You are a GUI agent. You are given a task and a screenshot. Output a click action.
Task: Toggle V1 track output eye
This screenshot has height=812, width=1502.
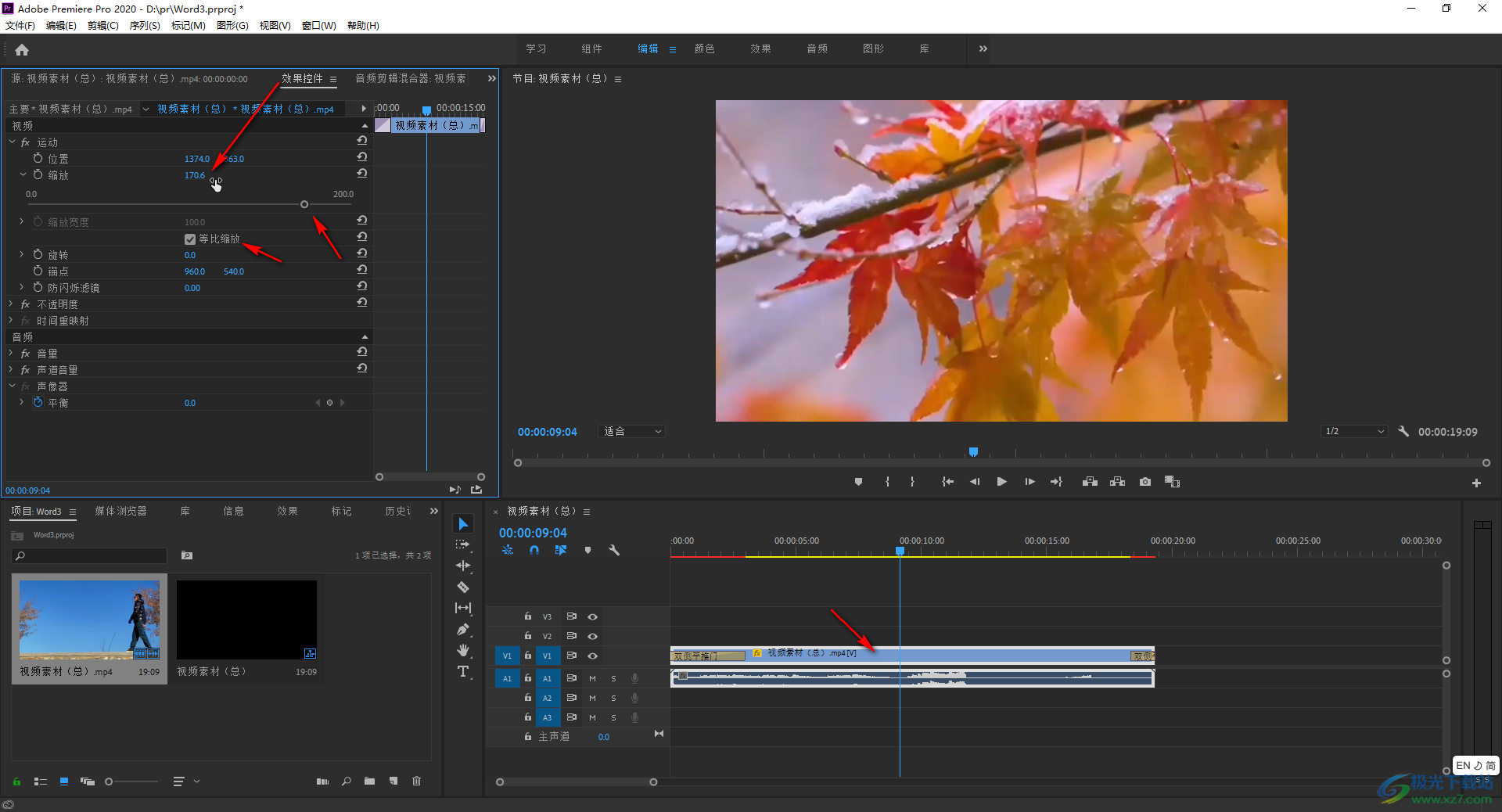coord(592,656)
